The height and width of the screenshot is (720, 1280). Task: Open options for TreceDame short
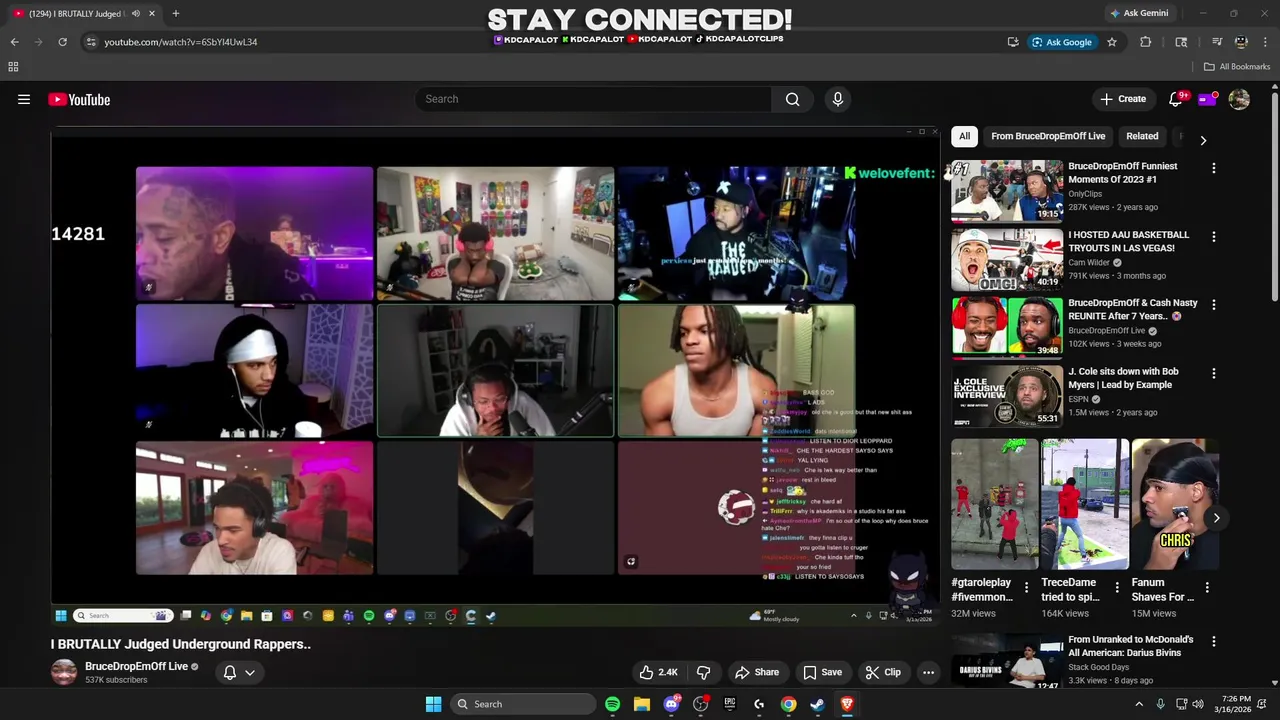pos(1117,587)
